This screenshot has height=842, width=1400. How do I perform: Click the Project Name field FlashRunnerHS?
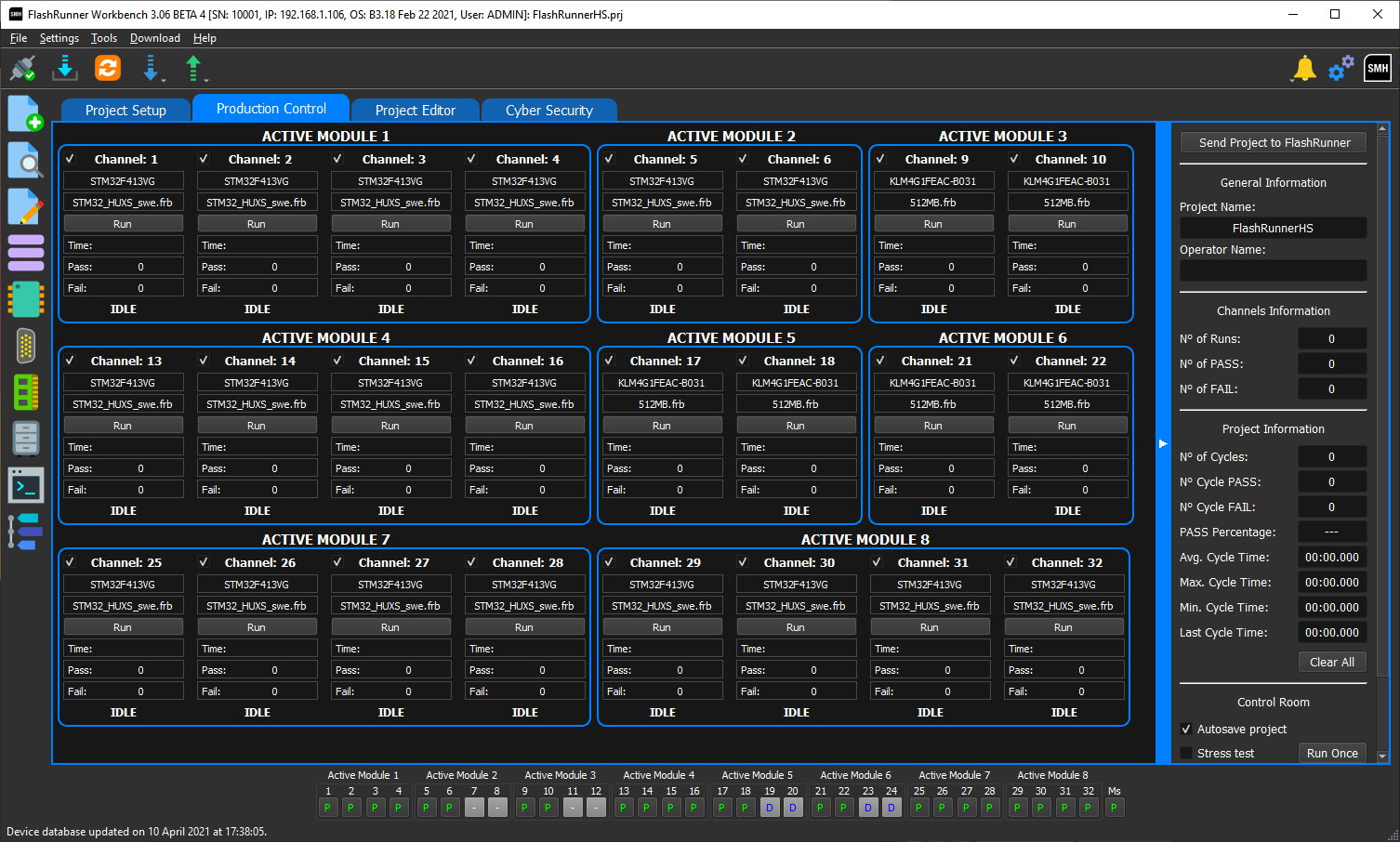click(x=1274, y=228)
